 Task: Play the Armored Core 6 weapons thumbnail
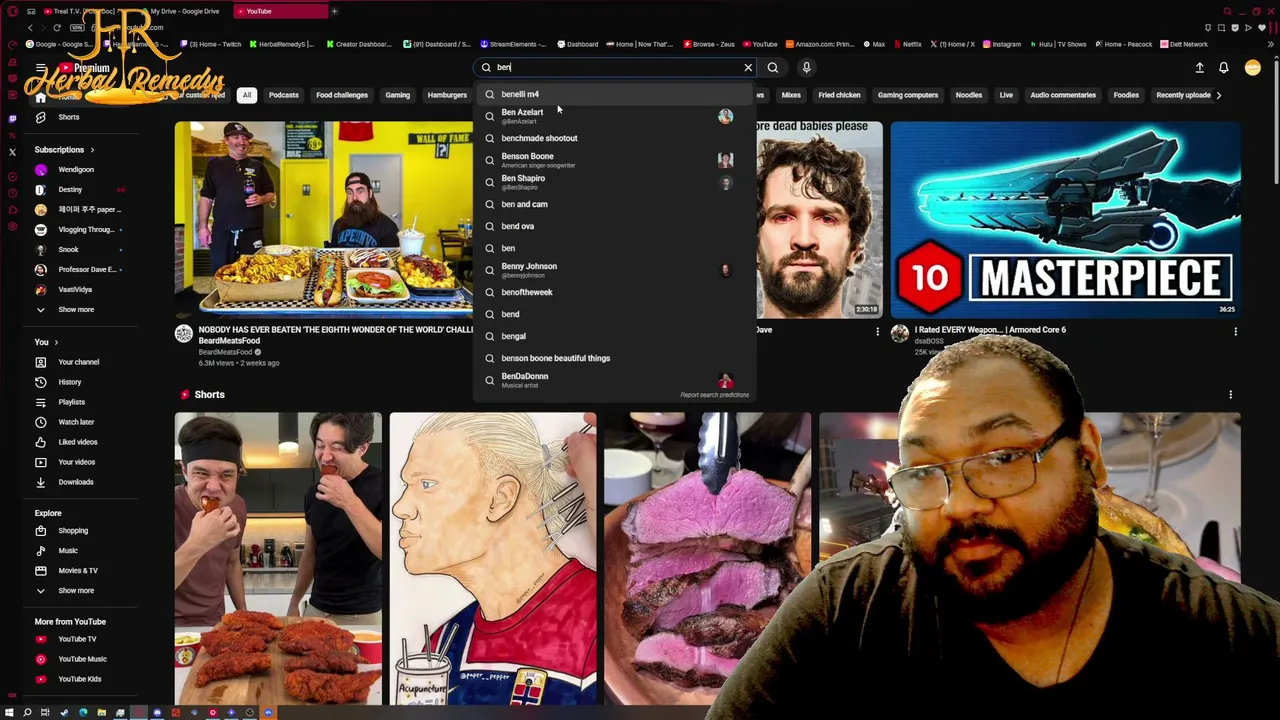(x=1066, y=218)
